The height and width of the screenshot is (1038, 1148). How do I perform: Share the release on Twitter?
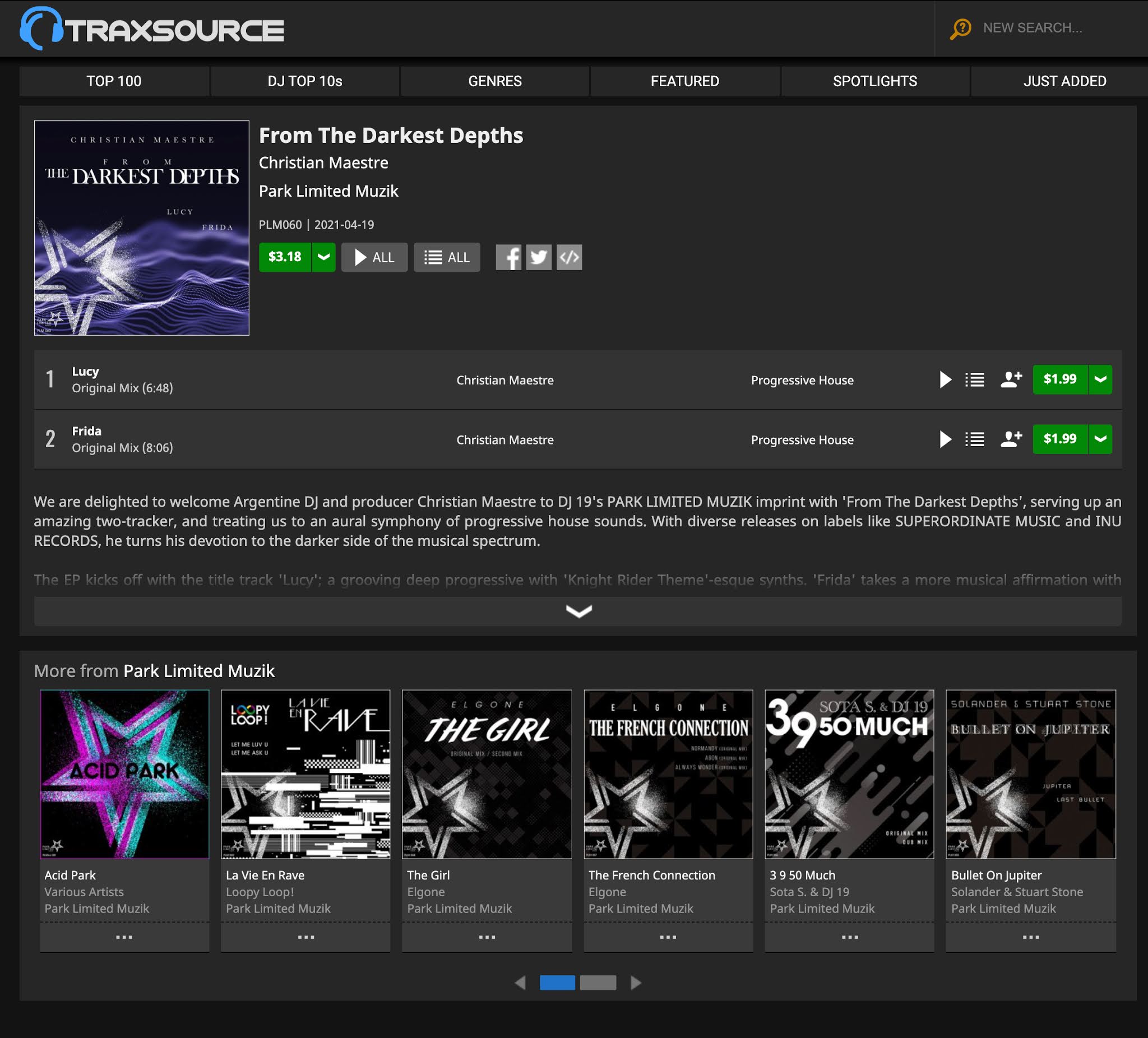click(x=539, y=257)
